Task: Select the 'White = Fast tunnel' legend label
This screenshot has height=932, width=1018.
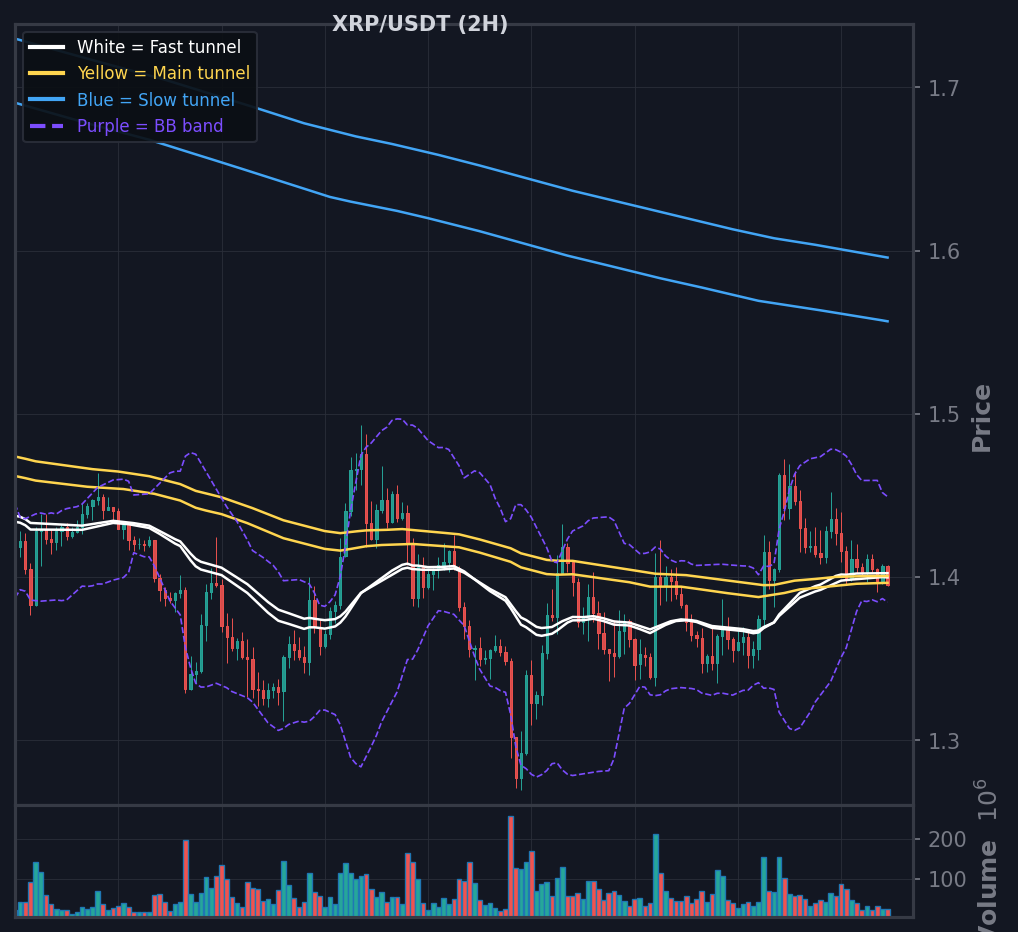Action: coord(159,47)
